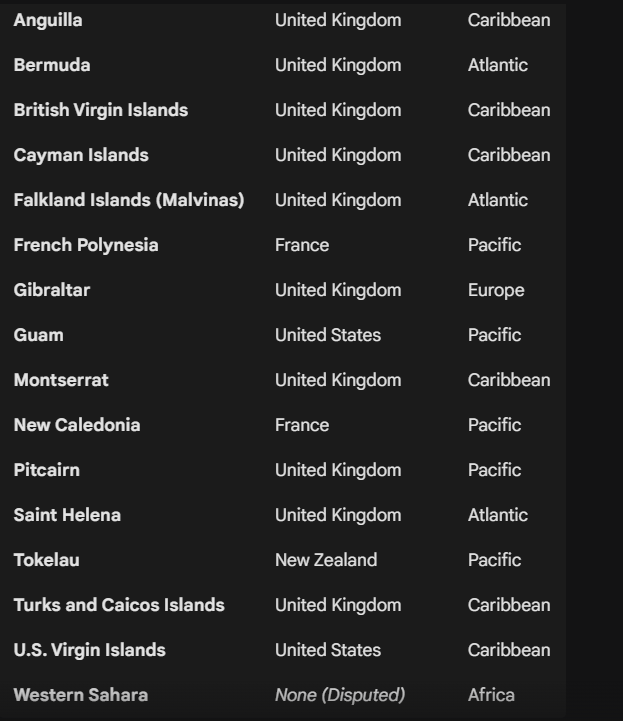This screenshot has width=623, height=721.
Task: Click U.S. Virgin Islands territory name
Action: coord(90,650)
